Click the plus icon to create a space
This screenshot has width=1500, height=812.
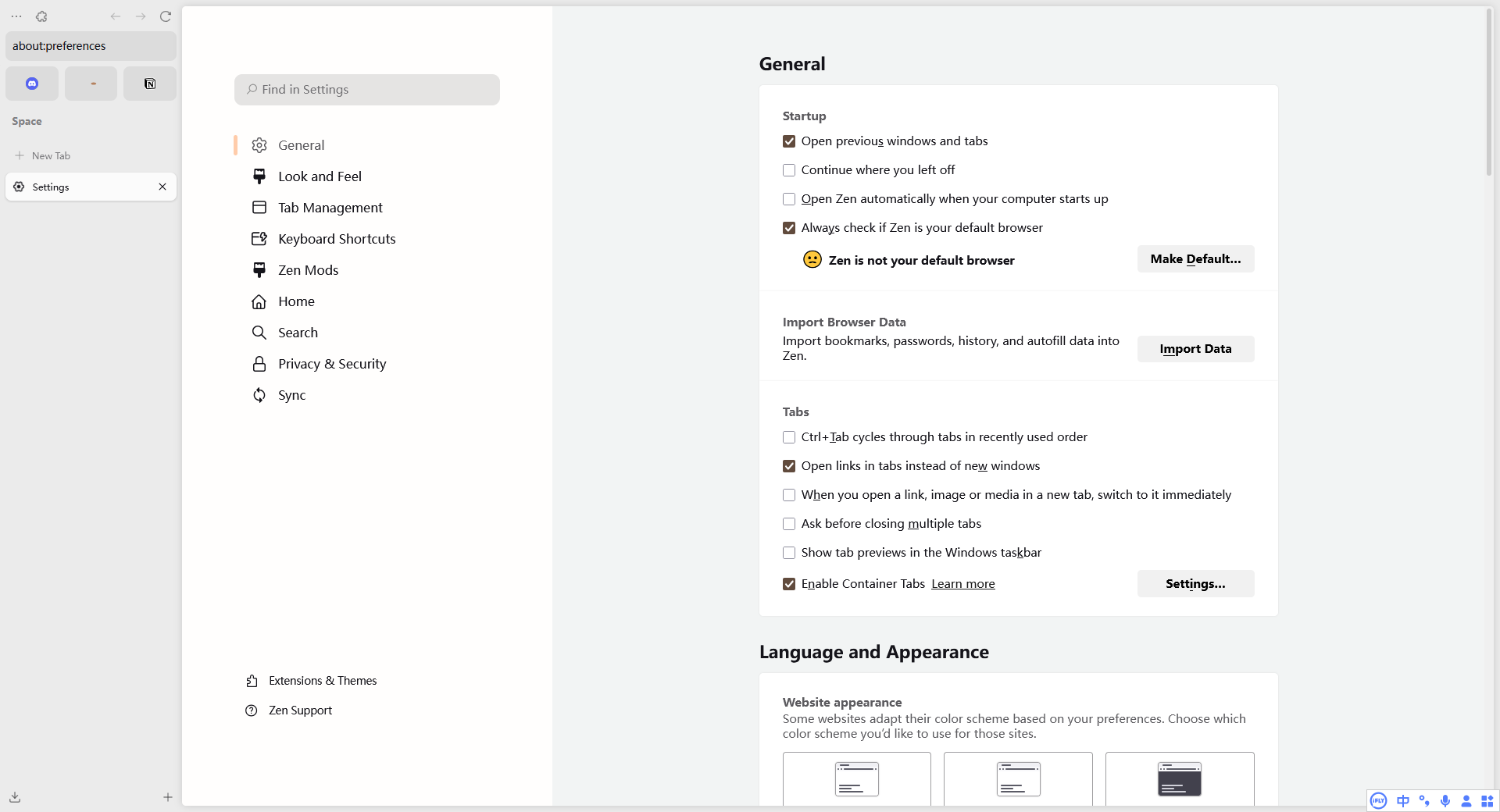click(167, 797)
